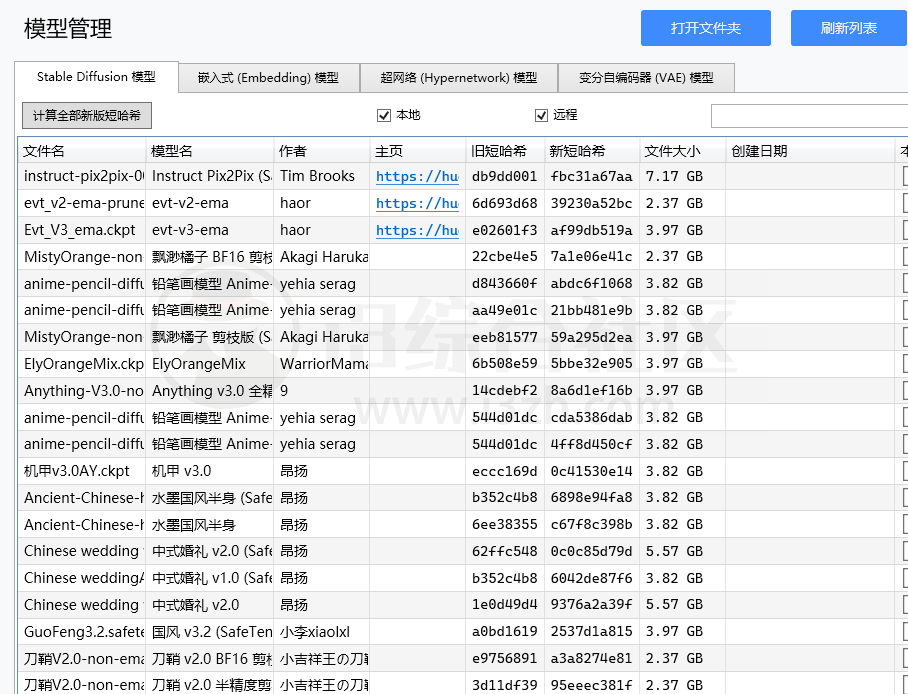Open homepage link in evt-v3-ema row
Image resolution: width=908 pixels, height=694 pixels.
[x=417, y=231]
